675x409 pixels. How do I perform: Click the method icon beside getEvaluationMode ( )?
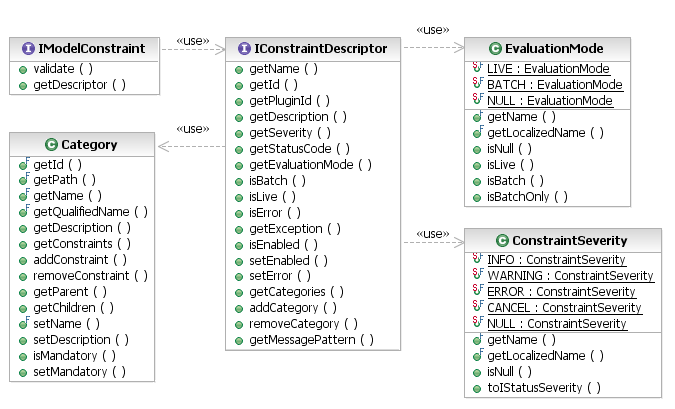tap(239, 166)
